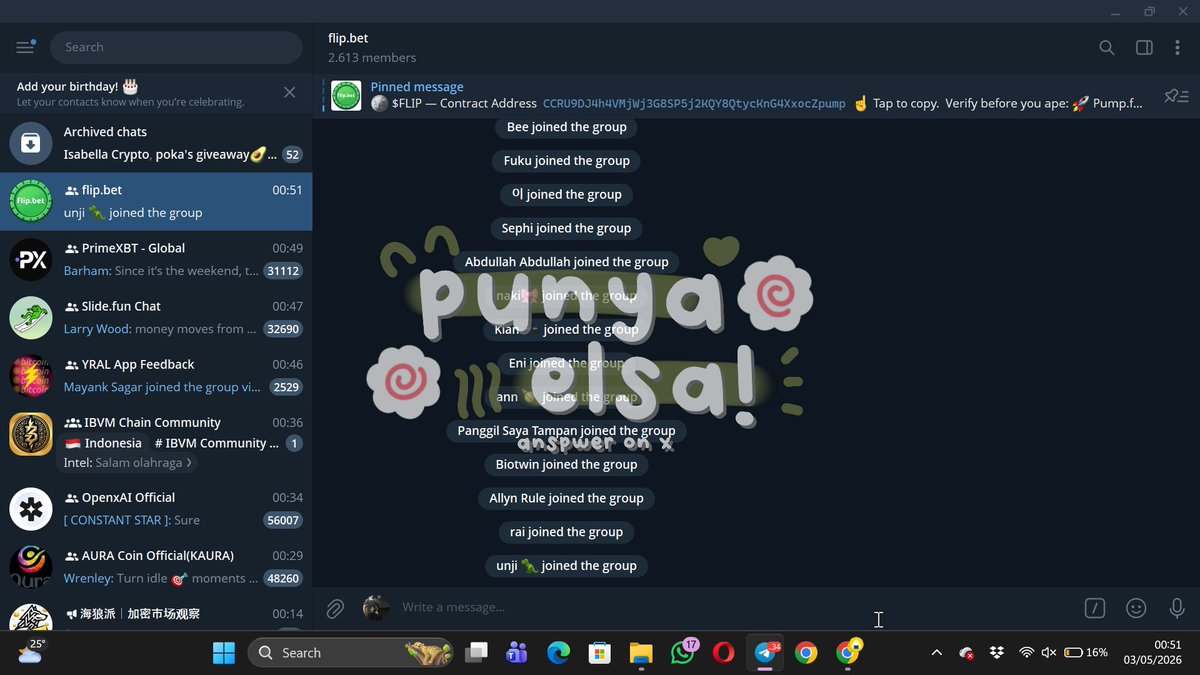The width and height of the screenshot is (1200, 675).
Task: Click 'Fuku joined the group' message
Action: click(567, 160)
